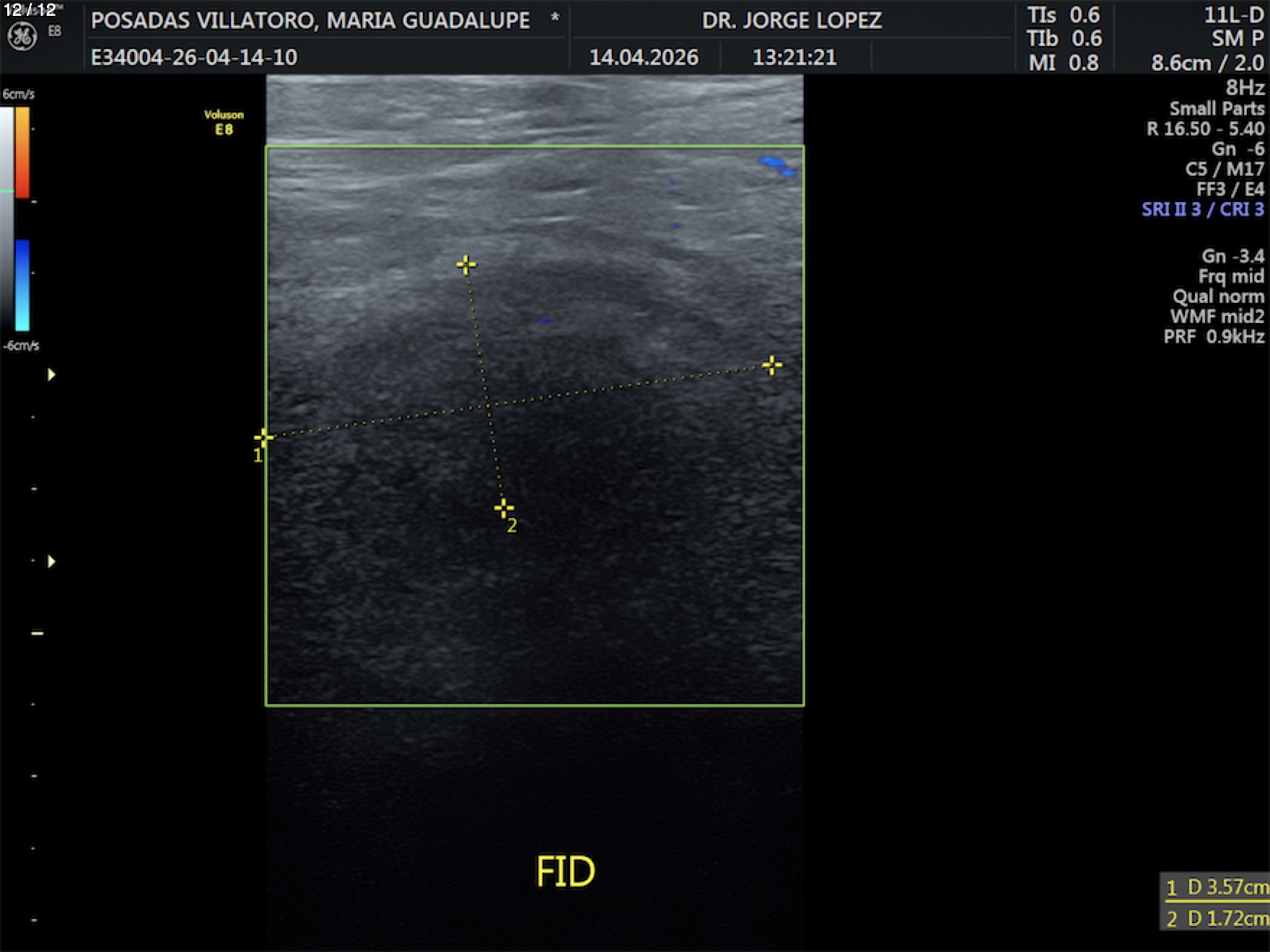The width and height of the screenshot is (1270, 952).
Task: Click the blue negative velocity color bar
Action: 23,285
